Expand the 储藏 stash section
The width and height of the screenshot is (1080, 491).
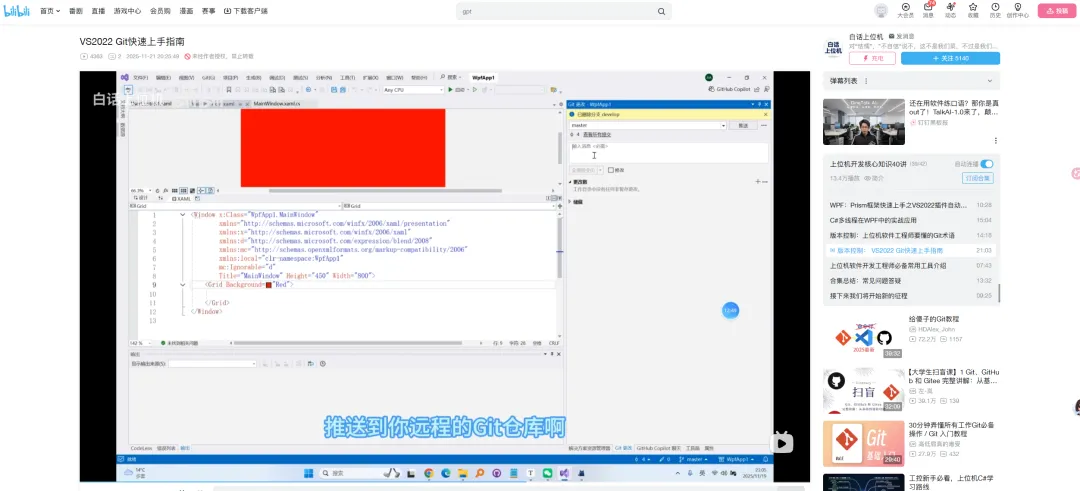click(571, 202)
